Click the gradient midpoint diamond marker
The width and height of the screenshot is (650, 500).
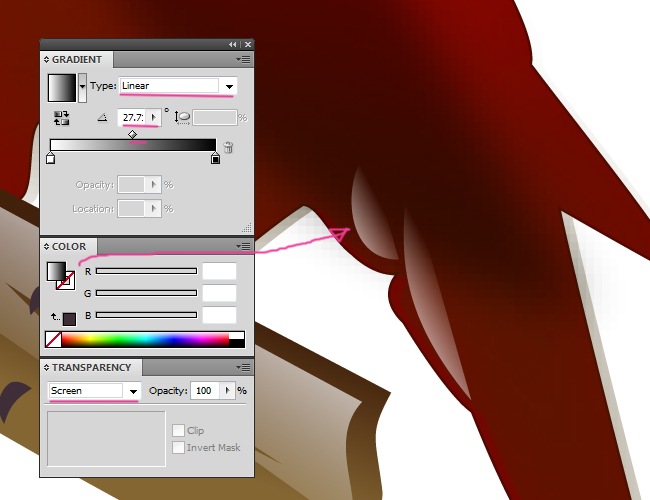[133, 135]
